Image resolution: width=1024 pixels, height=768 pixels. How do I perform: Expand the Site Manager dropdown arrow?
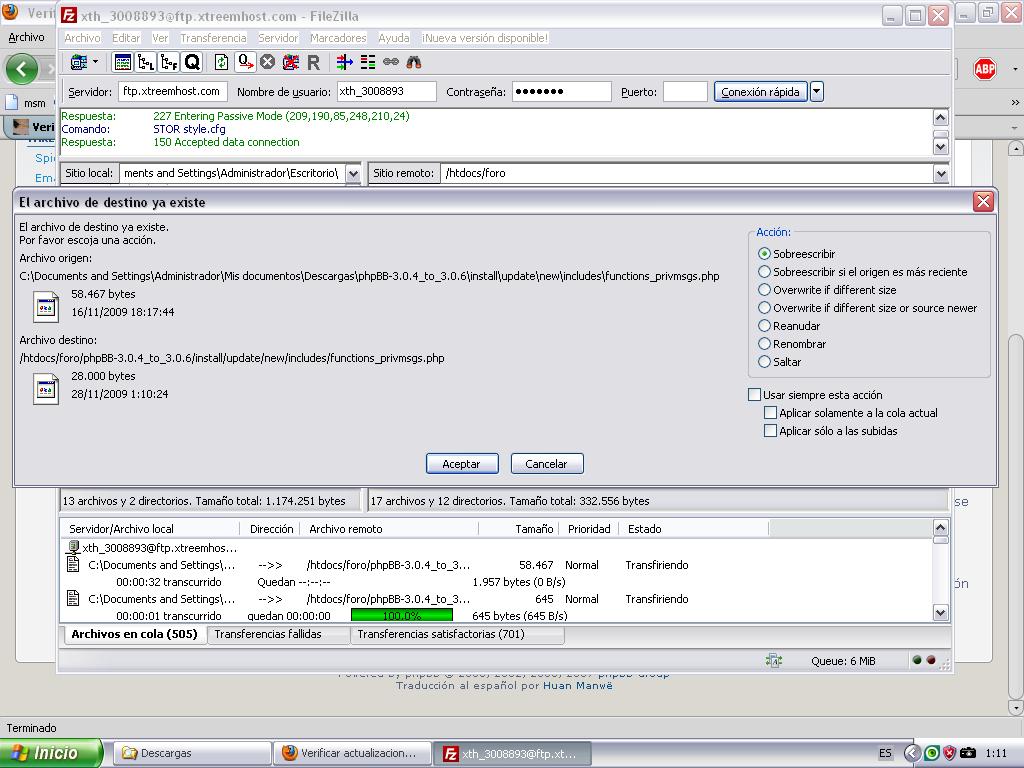coord(95,62)
